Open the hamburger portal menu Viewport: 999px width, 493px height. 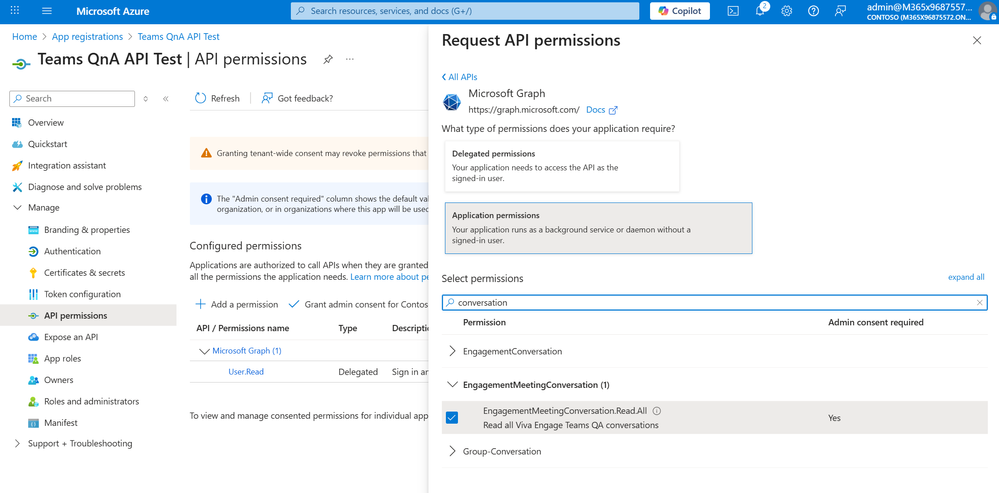point(47,11)
